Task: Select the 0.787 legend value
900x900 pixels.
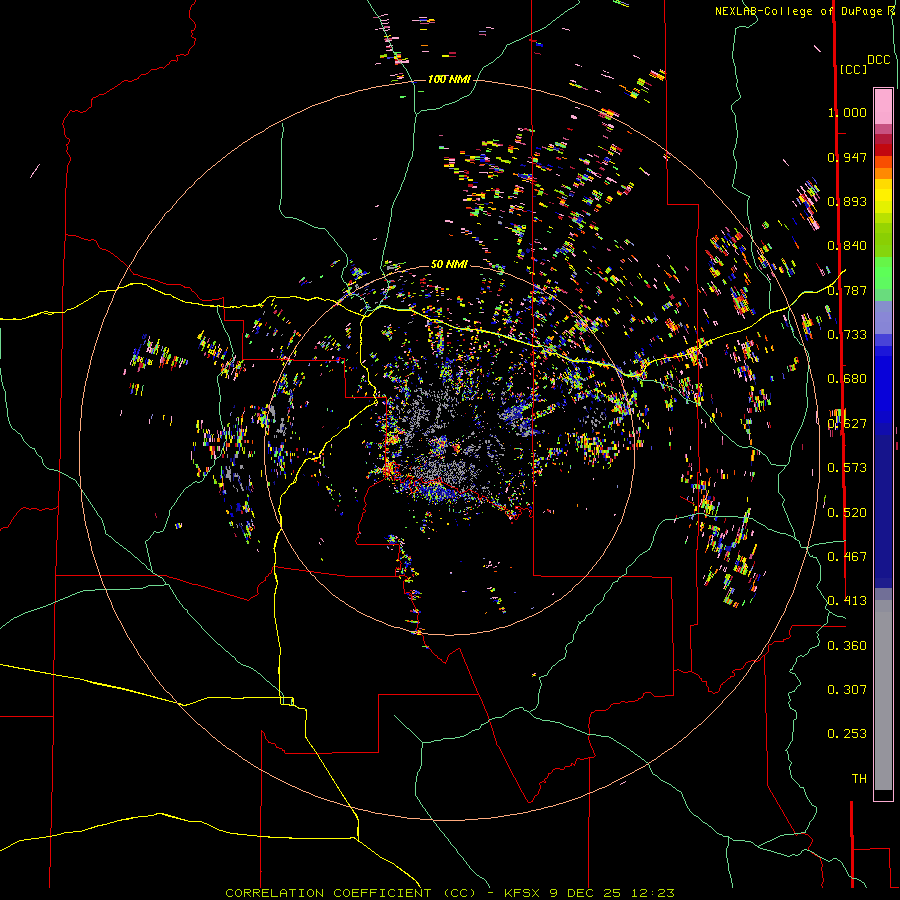Action: coord(847,290)
